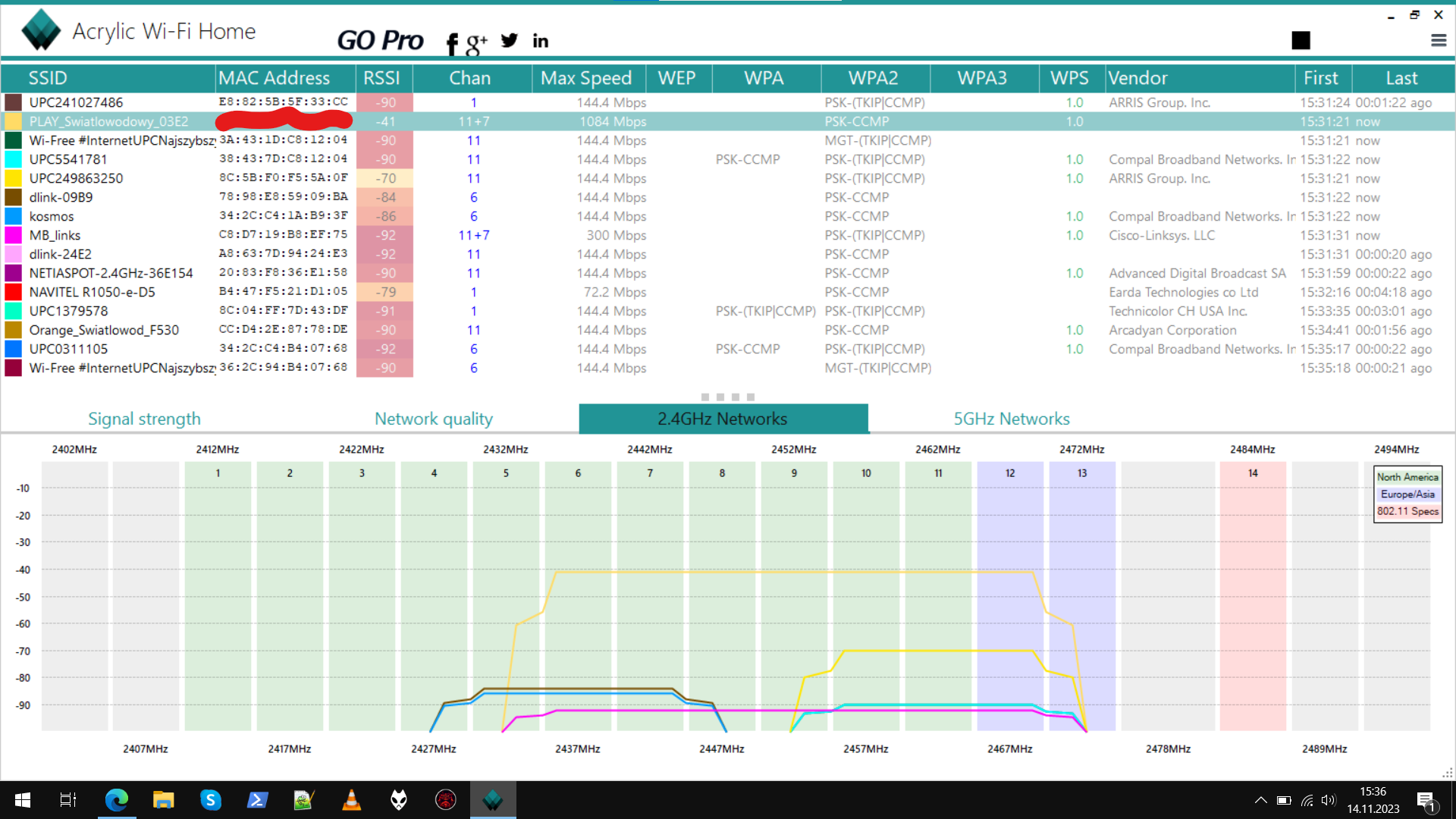Select the kosmos network row
Viewport: 1456px width, 819px height.
(728, 216)
